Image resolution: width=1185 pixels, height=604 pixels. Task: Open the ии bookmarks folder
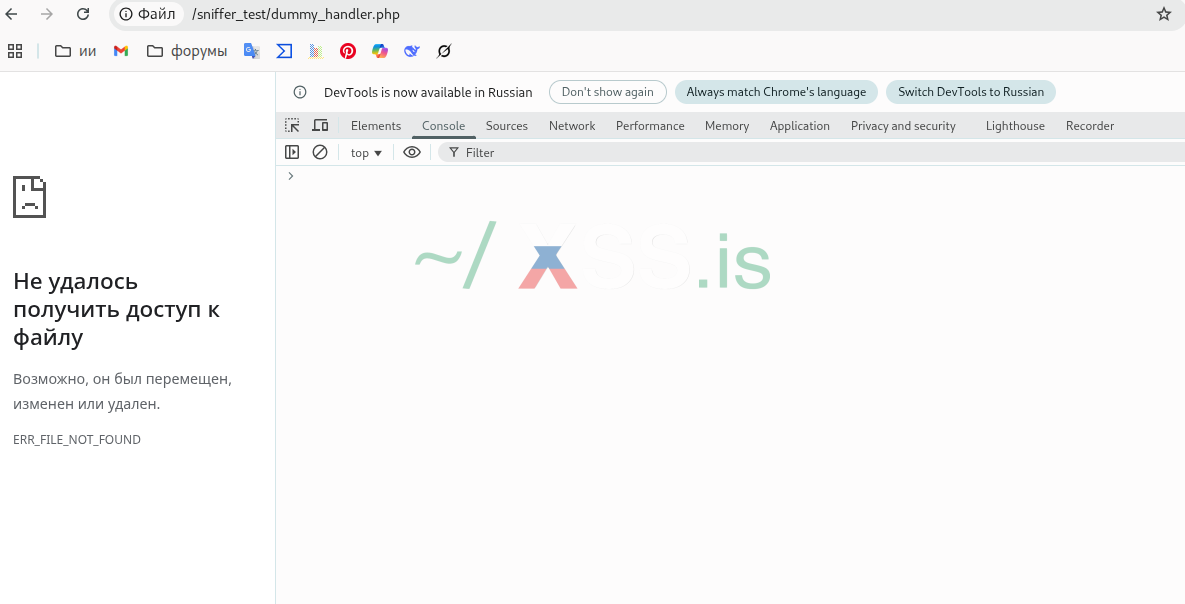tap(76, 51)
